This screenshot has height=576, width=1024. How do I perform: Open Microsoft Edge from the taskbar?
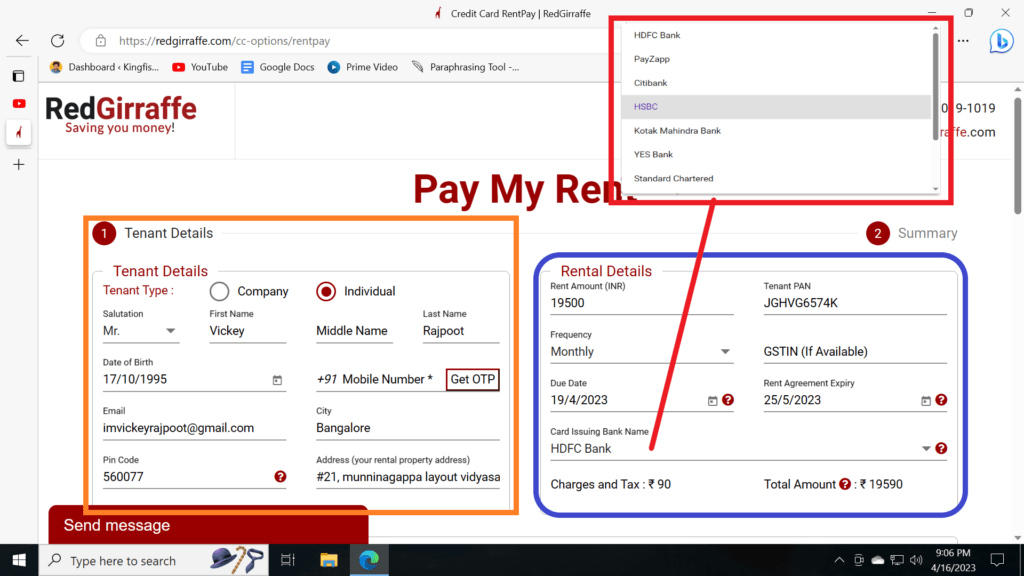(x=369, y=560)
